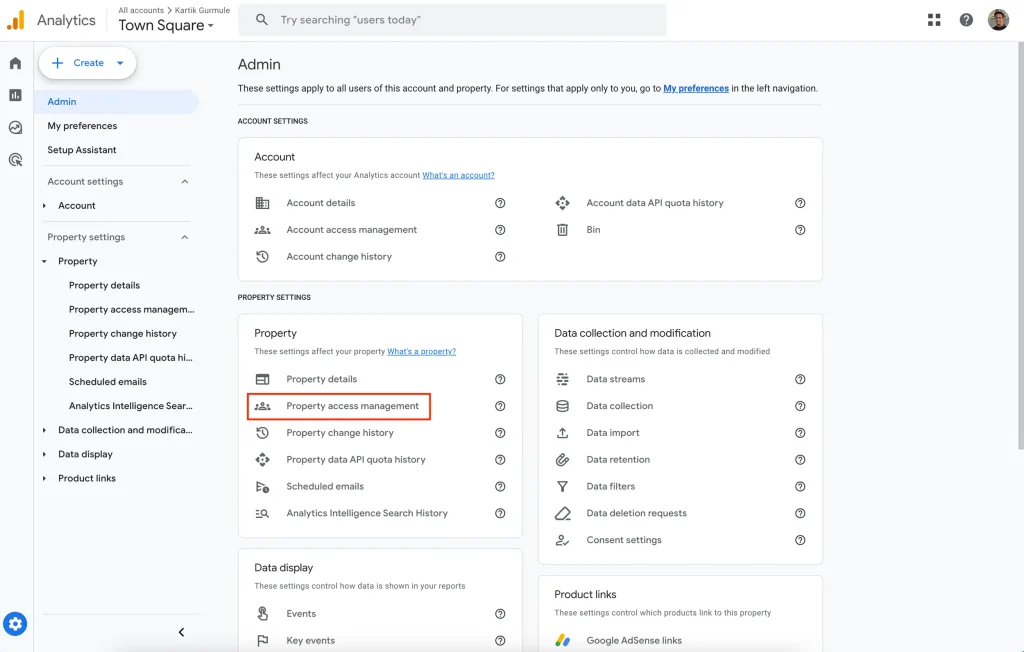
Task: Click the page vertical scrollbar
Action: click(x=1021, y=245)
